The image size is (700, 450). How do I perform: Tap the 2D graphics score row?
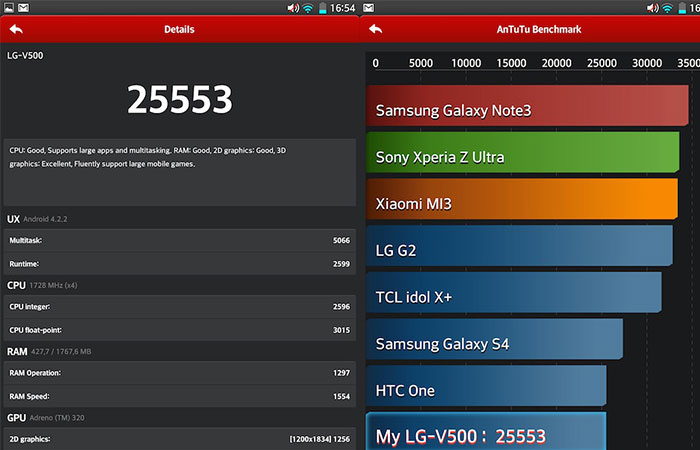179,439
